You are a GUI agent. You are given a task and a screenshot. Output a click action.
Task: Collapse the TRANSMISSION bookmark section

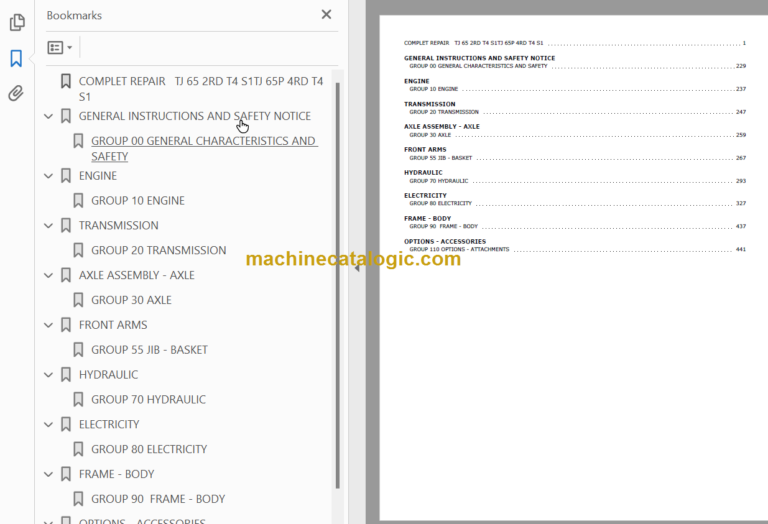coord(48,226)
